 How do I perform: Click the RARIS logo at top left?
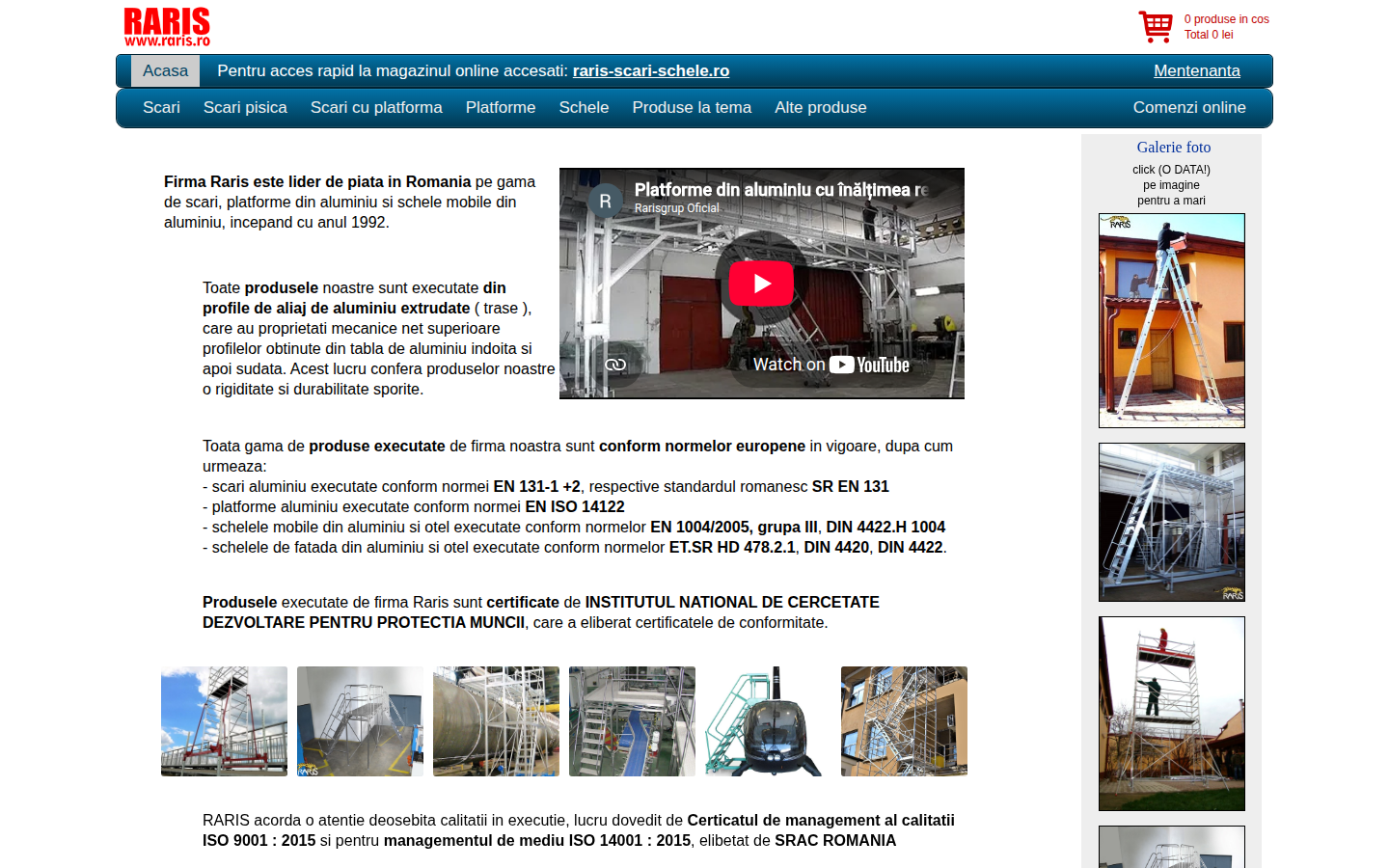(167, 27)
